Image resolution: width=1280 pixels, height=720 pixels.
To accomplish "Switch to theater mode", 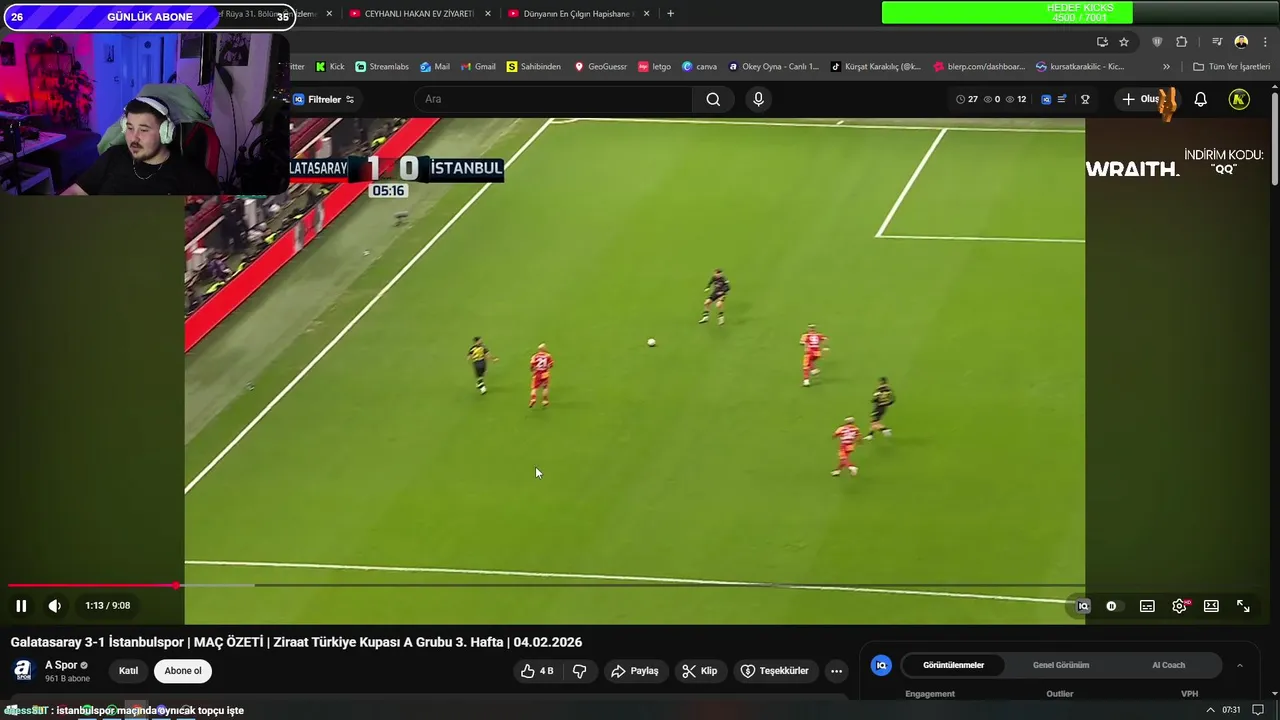I will 1211,606.
